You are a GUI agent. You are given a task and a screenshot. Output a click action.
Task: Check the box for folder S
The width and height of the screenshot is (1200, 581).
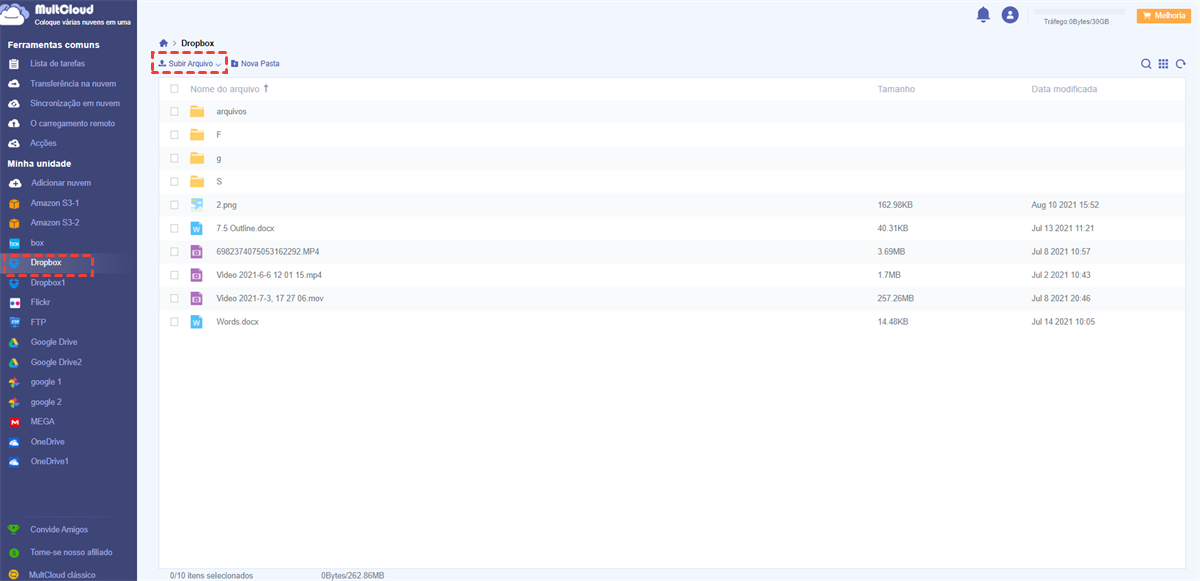(x=174, y=182)
